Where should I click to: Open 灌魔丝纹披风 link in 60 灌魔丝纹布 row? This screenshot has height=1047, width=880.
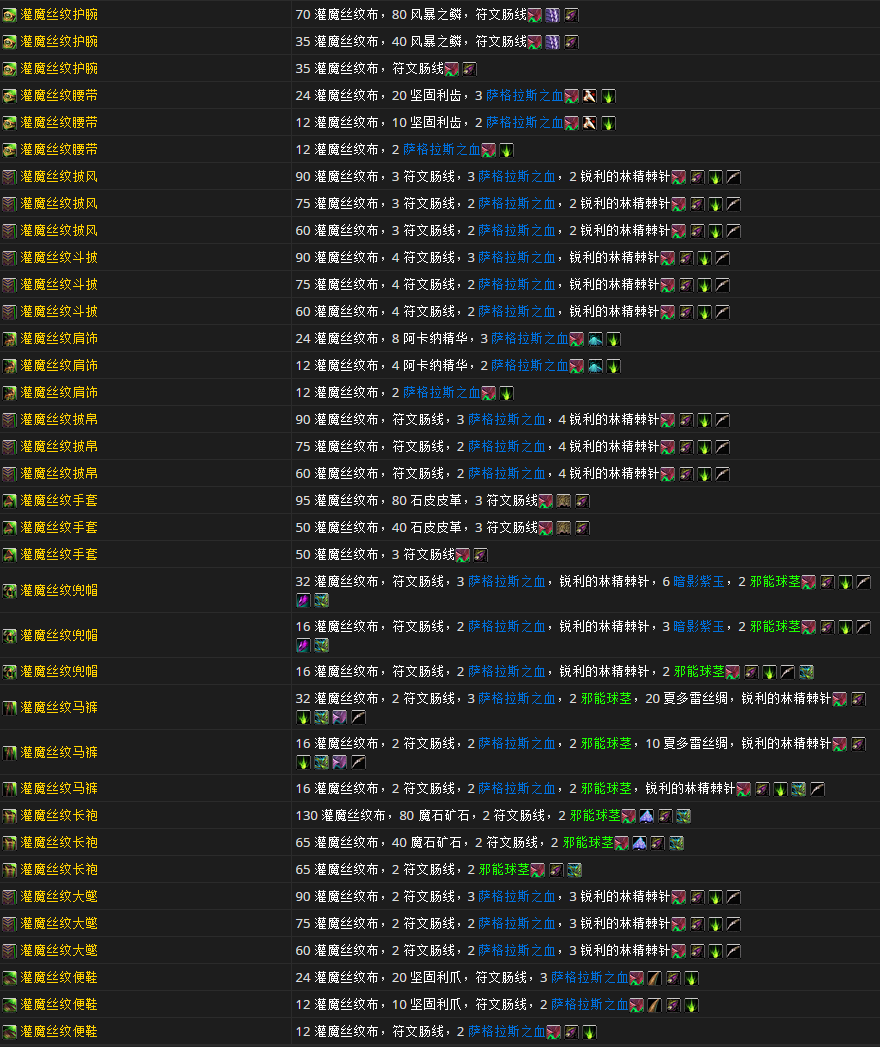[x=59, y=230]
